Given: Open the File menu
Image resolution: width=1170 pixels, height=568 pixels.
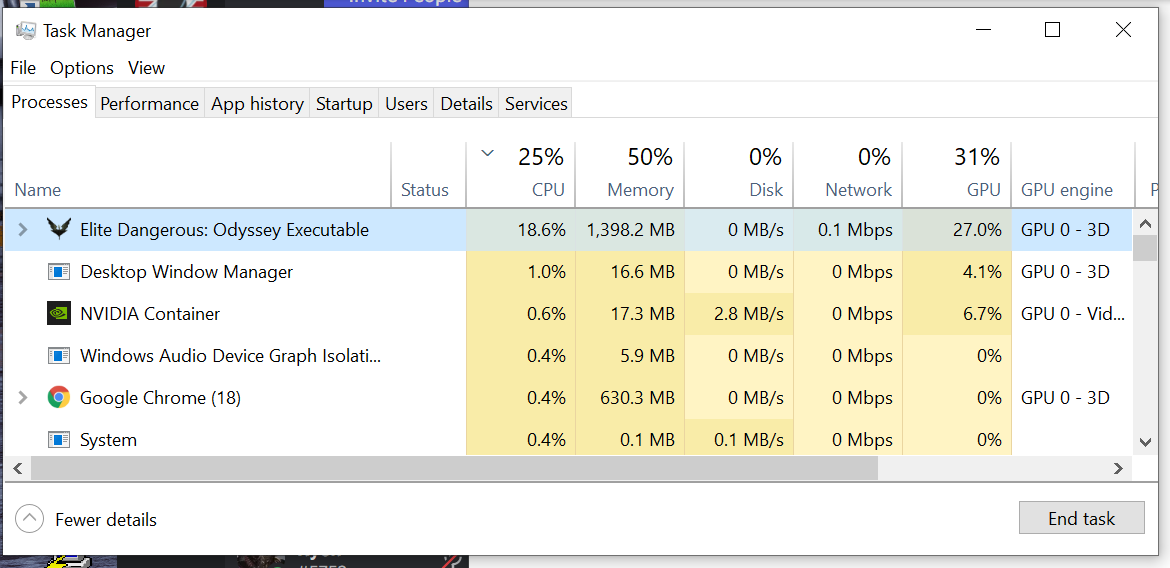Looking at the screenshot, I should [23, 68].
